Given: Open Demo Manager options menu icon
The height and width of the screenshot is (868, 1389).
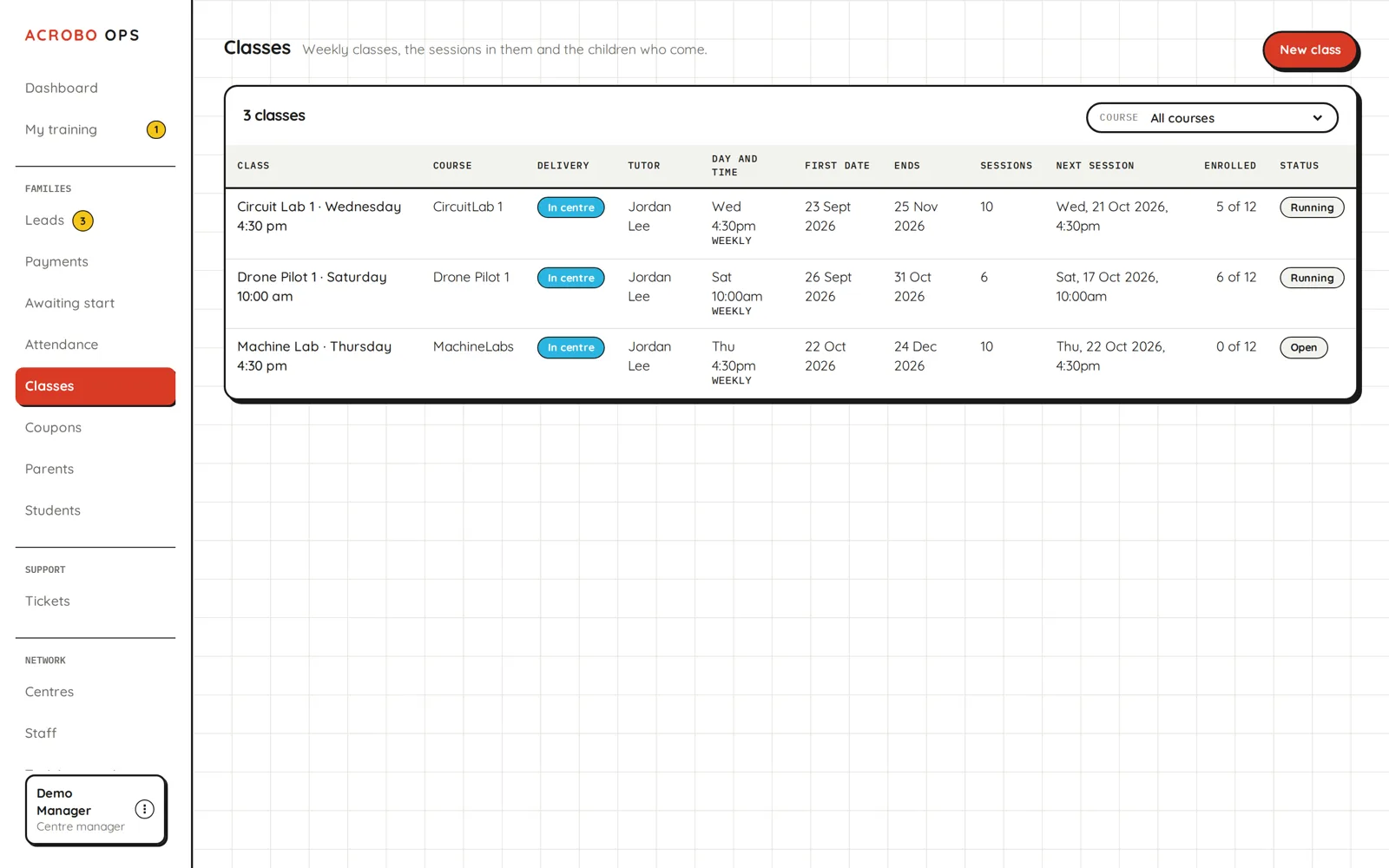Looking at the screenshot, I should (x=145, y=809).
